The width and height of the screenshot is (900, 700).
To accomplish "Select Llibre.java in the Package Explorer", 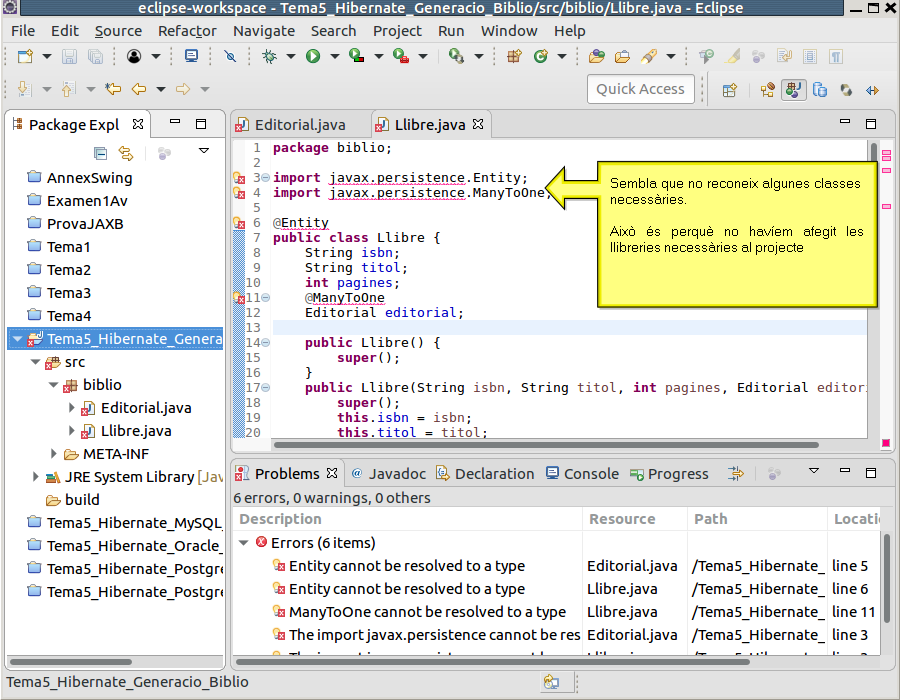I will (x=136, y=431).
